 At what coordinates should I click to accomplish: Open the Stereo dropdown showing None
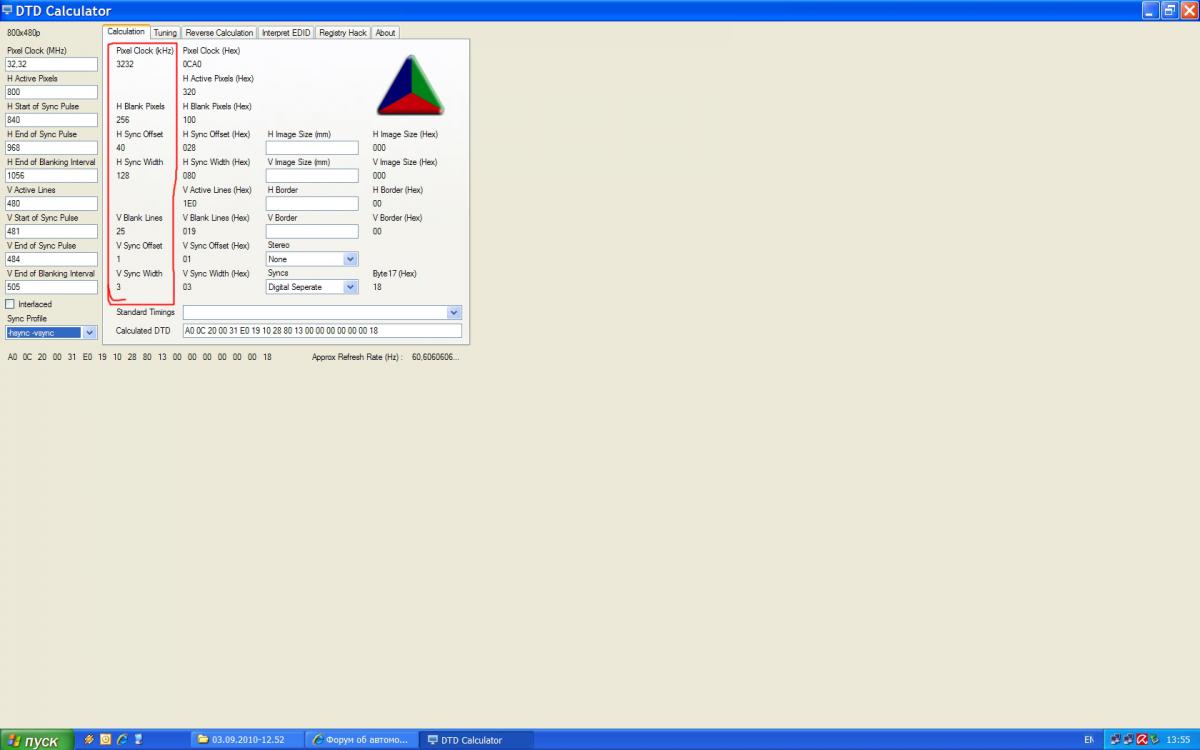(350, 259)
